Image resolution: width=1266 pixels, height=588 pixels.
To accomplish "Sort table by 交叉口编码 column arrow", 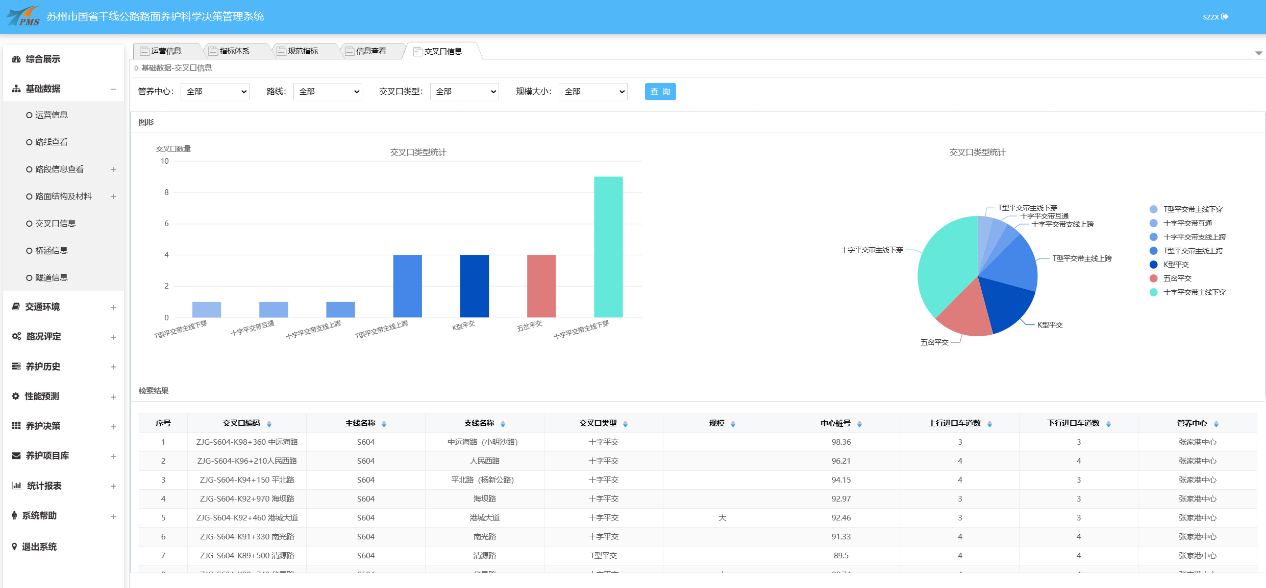I will (269, 424).
